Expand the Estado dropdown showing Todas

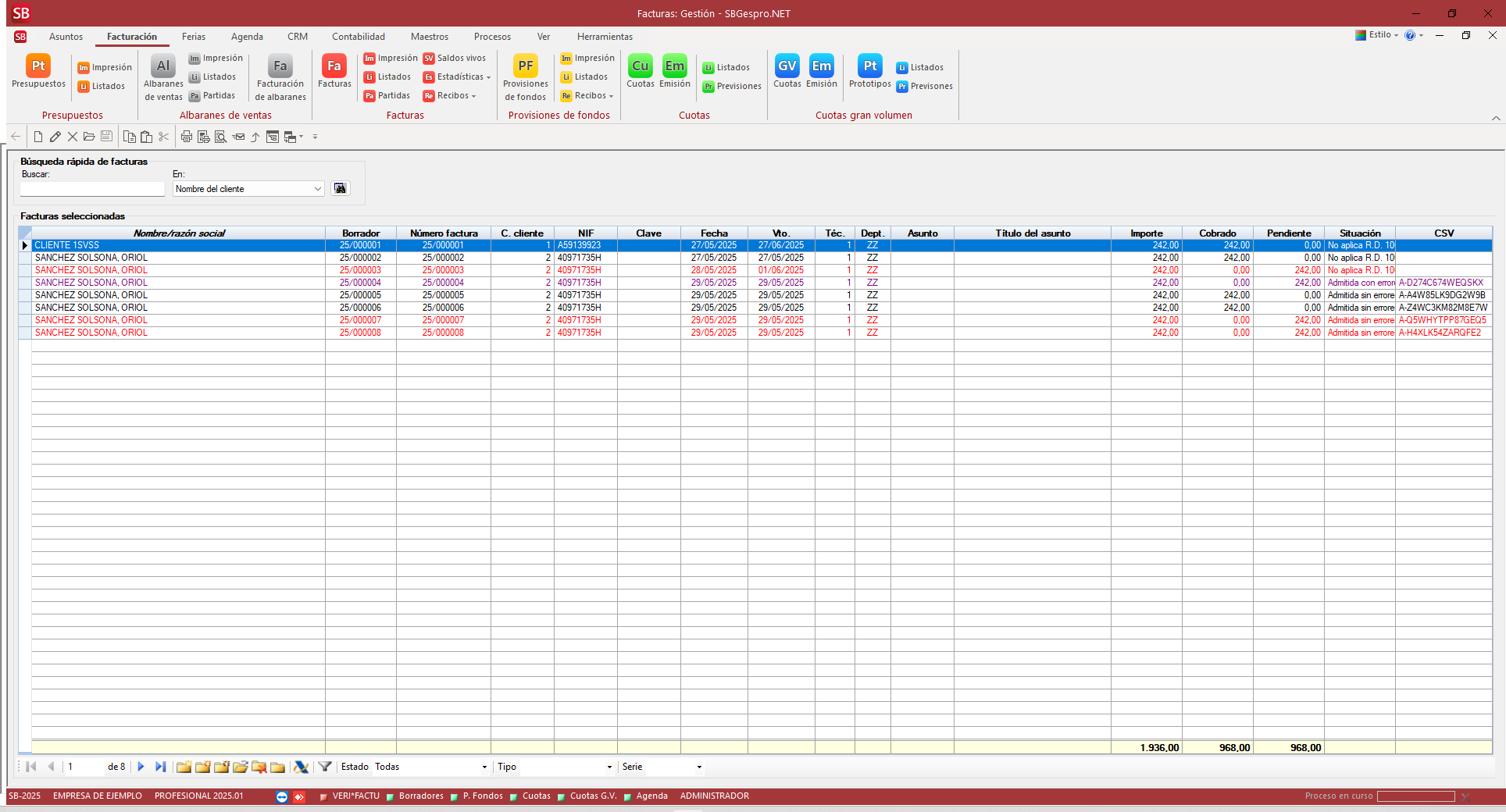point(484,767)
